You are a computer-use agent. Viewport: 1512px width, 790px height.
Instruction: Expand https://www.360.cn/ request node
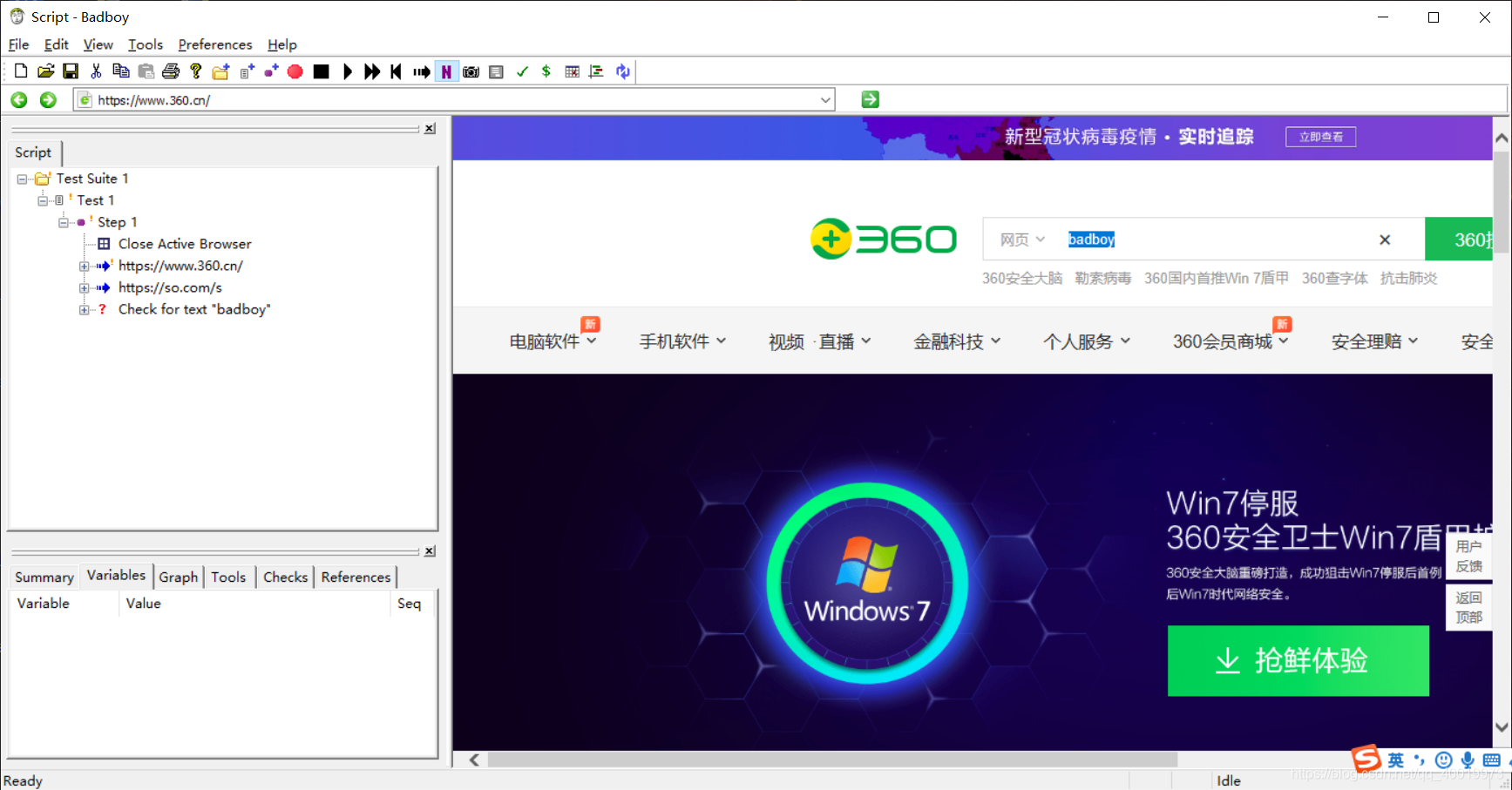coord(84,267)
